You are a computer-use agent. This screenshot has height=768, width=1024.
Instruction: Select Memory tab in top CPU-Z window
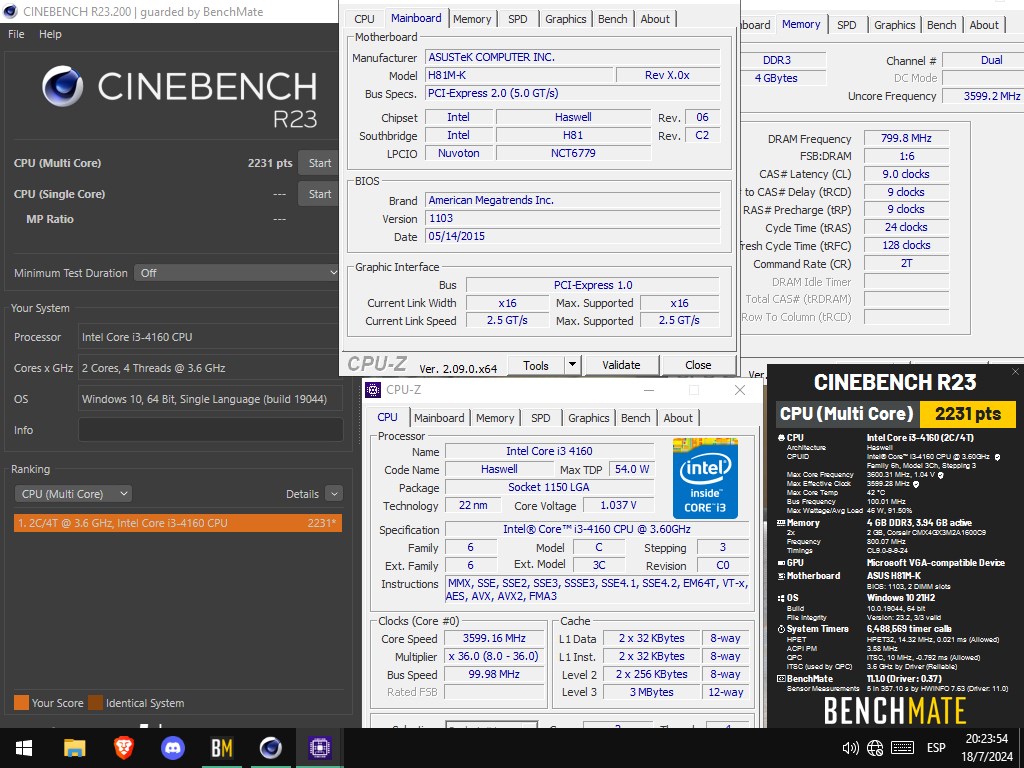[472, 19]
